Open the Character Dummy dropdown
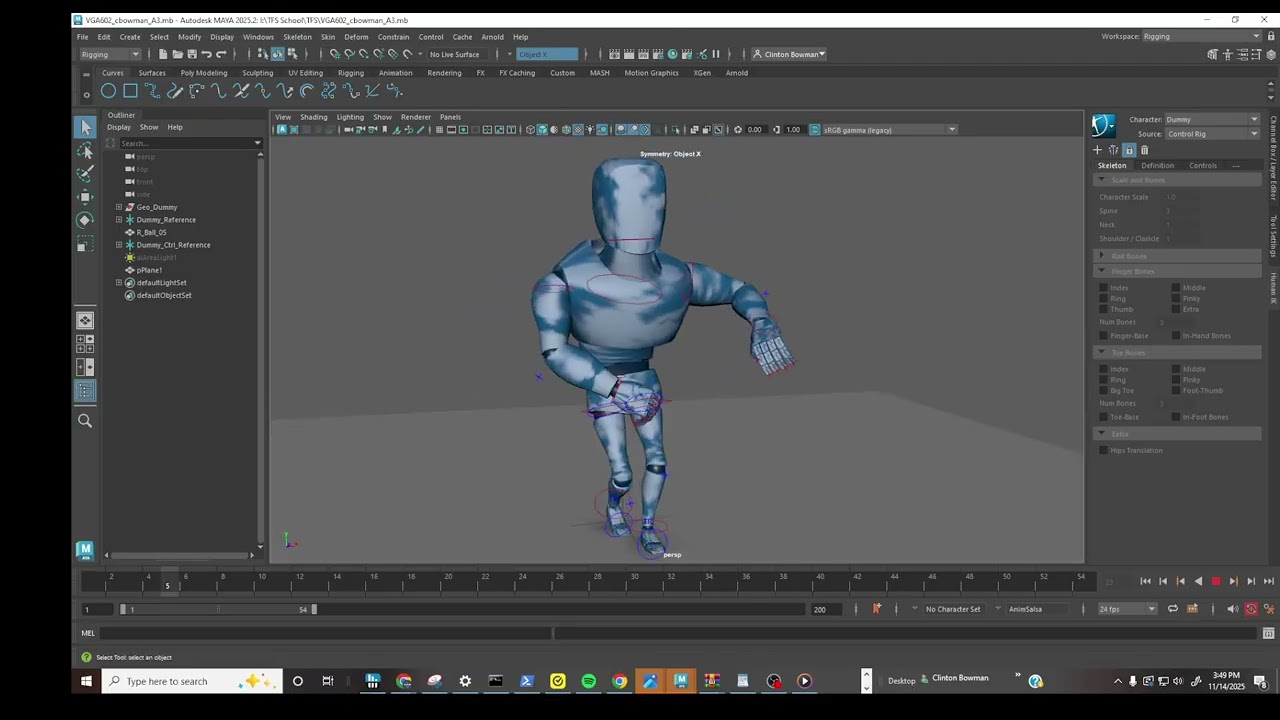 (x=1212, y=119)
